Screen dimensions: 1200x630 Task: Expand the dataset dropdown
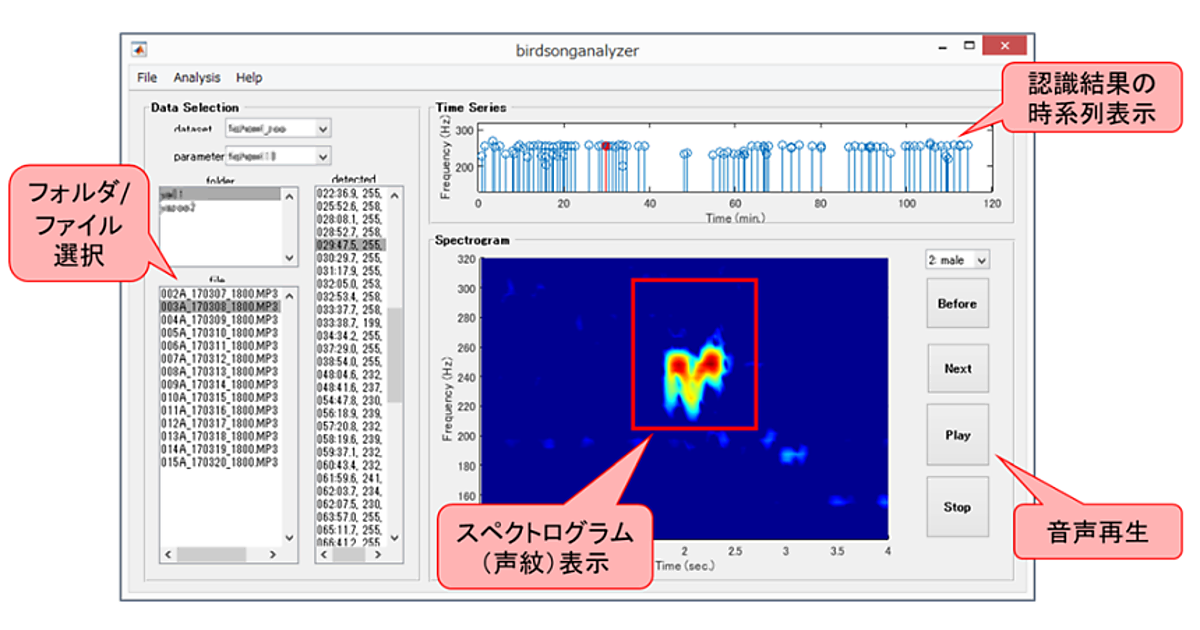[x=322, y=129]
